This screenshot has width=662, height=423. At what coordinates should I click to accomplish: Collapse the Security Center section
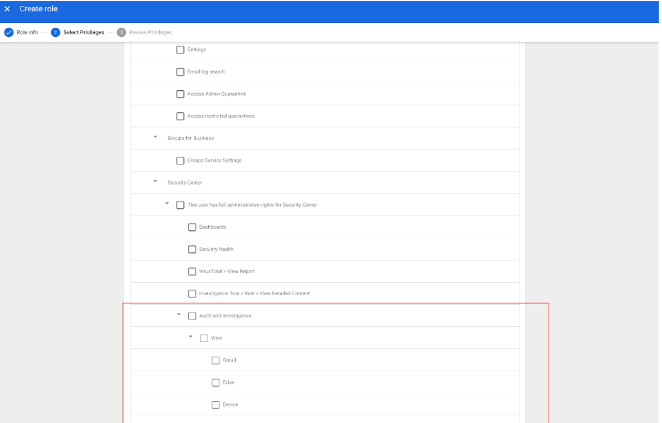(x=155, y=182)
